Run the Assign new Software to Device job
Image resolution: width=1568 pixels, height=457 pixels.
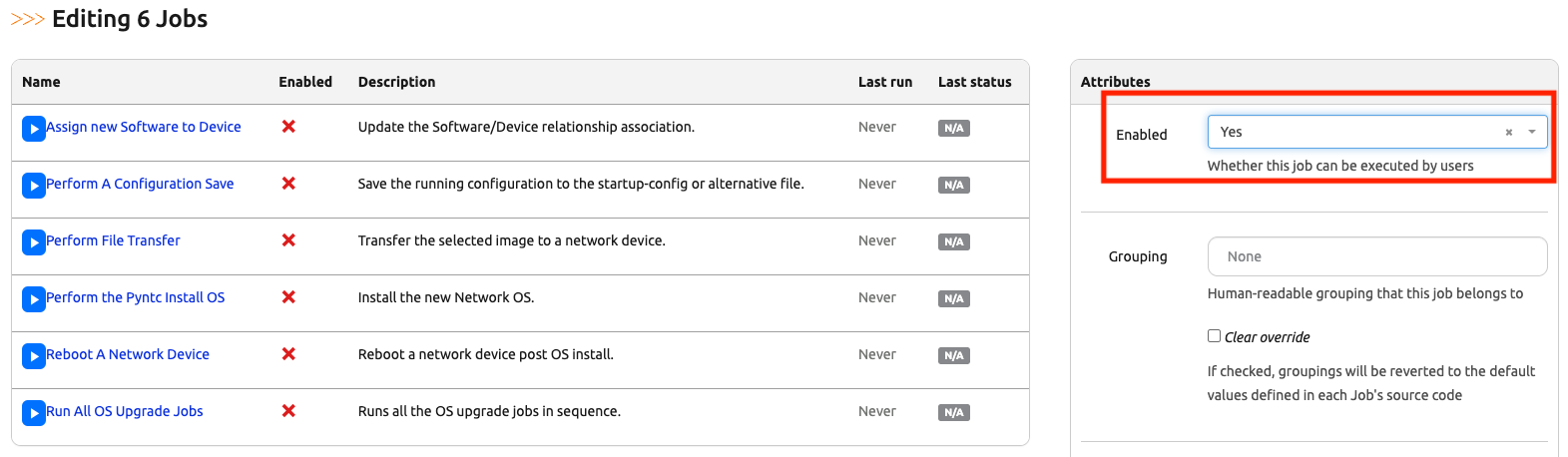pos(34,129)
